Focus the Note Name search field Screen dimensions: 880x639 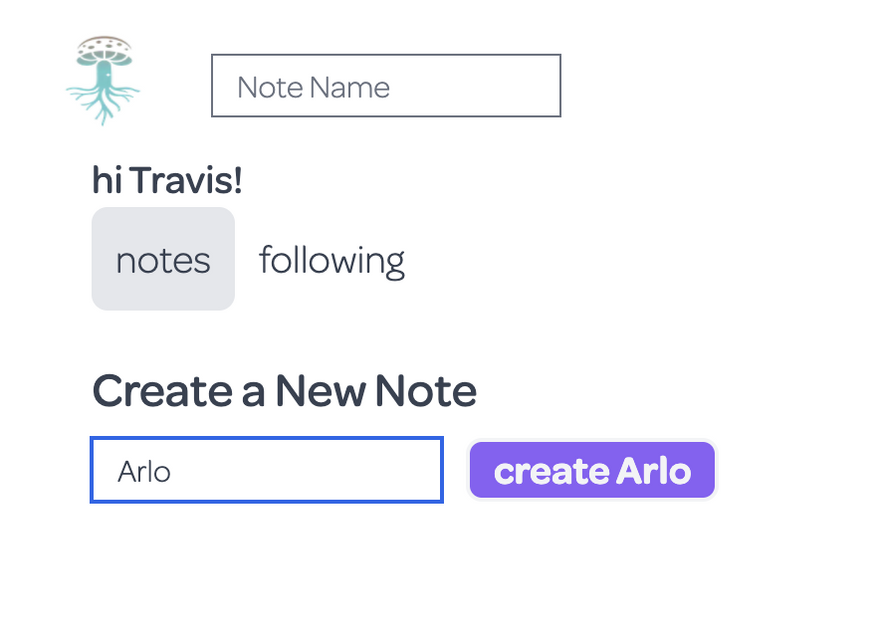coord(386,86)
